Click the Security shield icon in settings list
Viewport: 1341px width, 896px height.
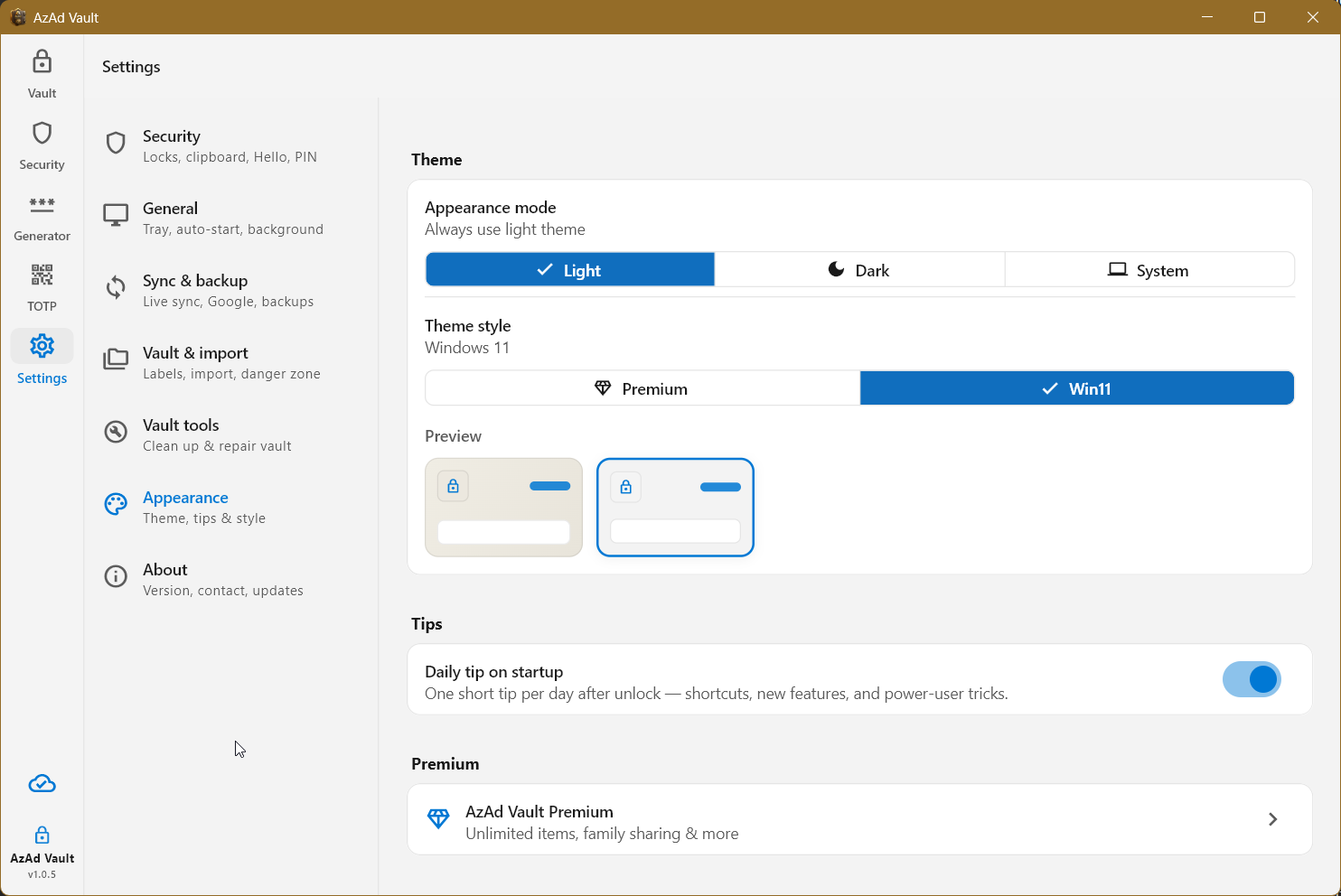116,143
